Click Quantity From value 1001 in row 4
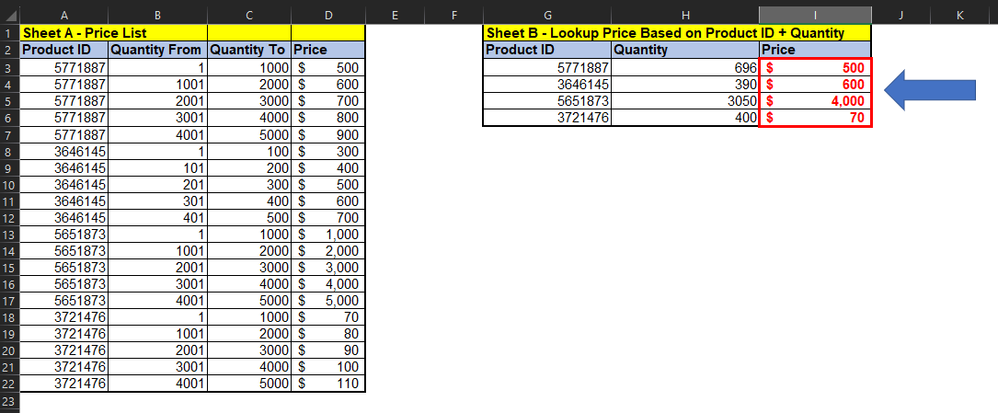Screen dimensions: 998x413 tap(158, 84)
